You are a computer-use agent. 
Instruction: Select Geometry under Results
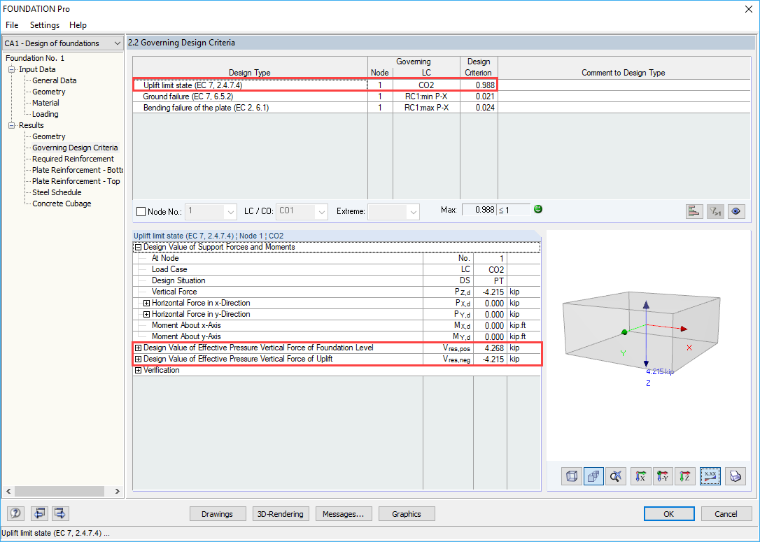[x=48, y=136]
